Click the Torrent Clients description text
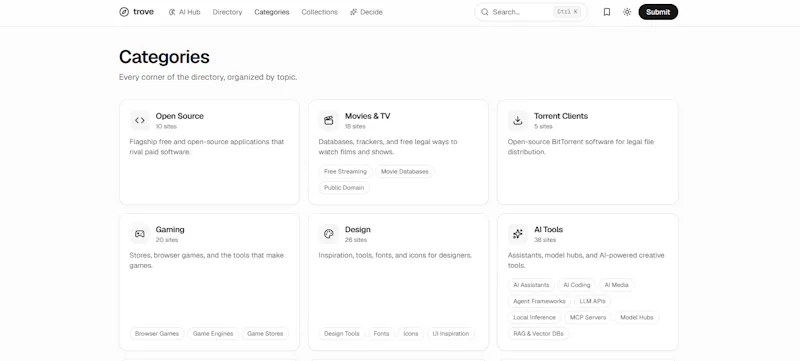 click(581, 147)
